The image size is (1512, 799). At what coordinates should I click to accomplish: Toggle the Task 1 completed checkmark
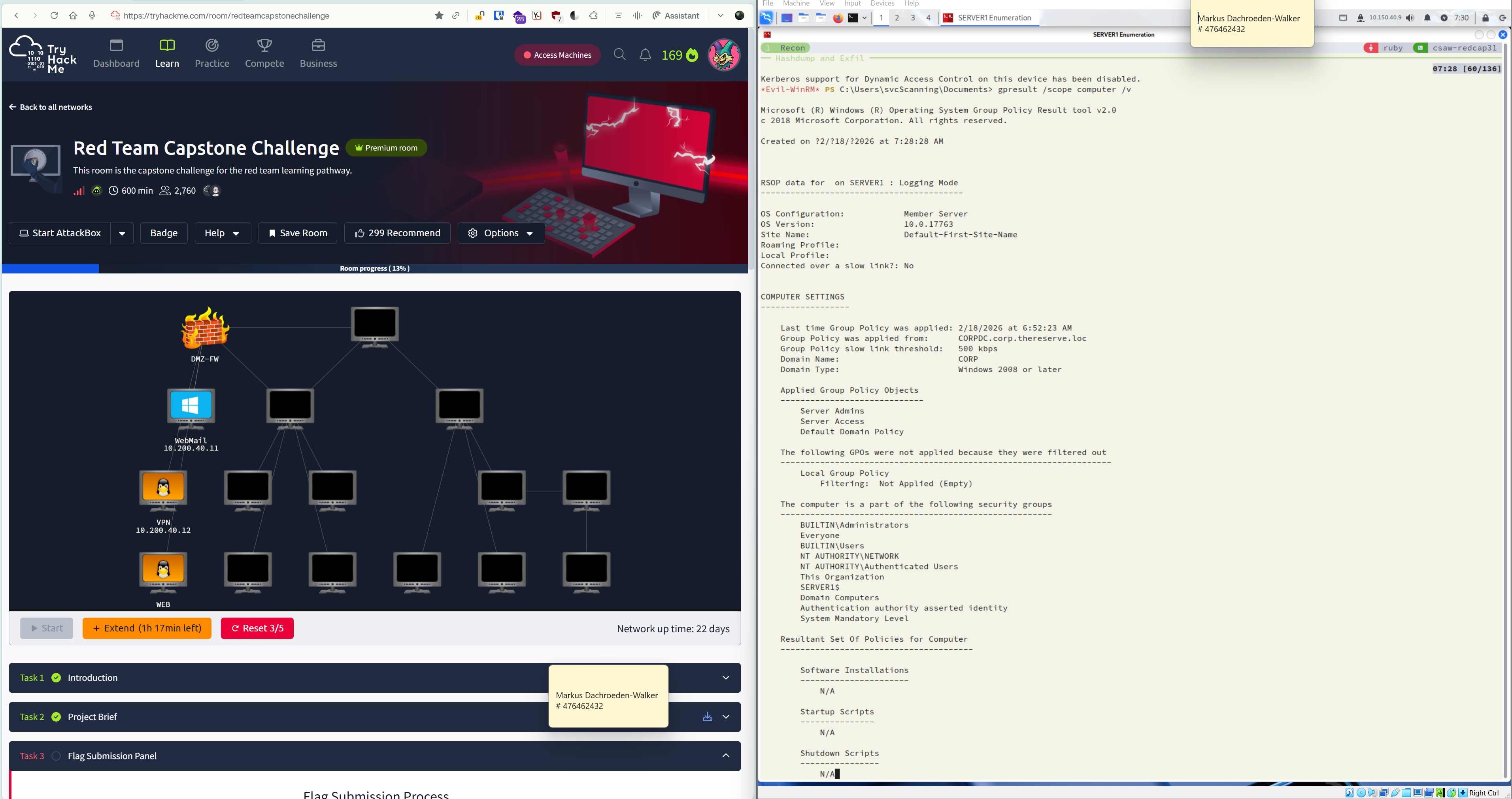(x=57, y=678)
